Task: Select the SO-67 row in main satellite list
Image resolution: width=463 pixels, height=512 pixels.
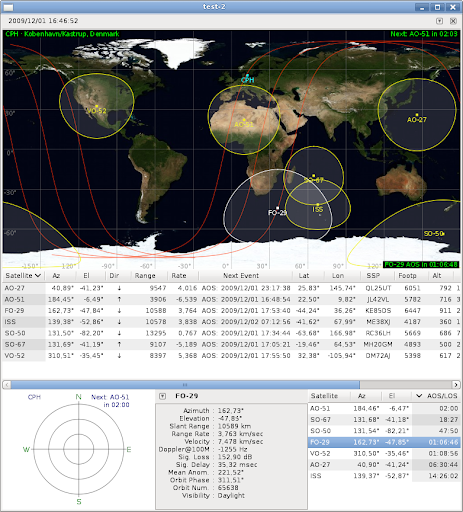Action: [231, 344]
